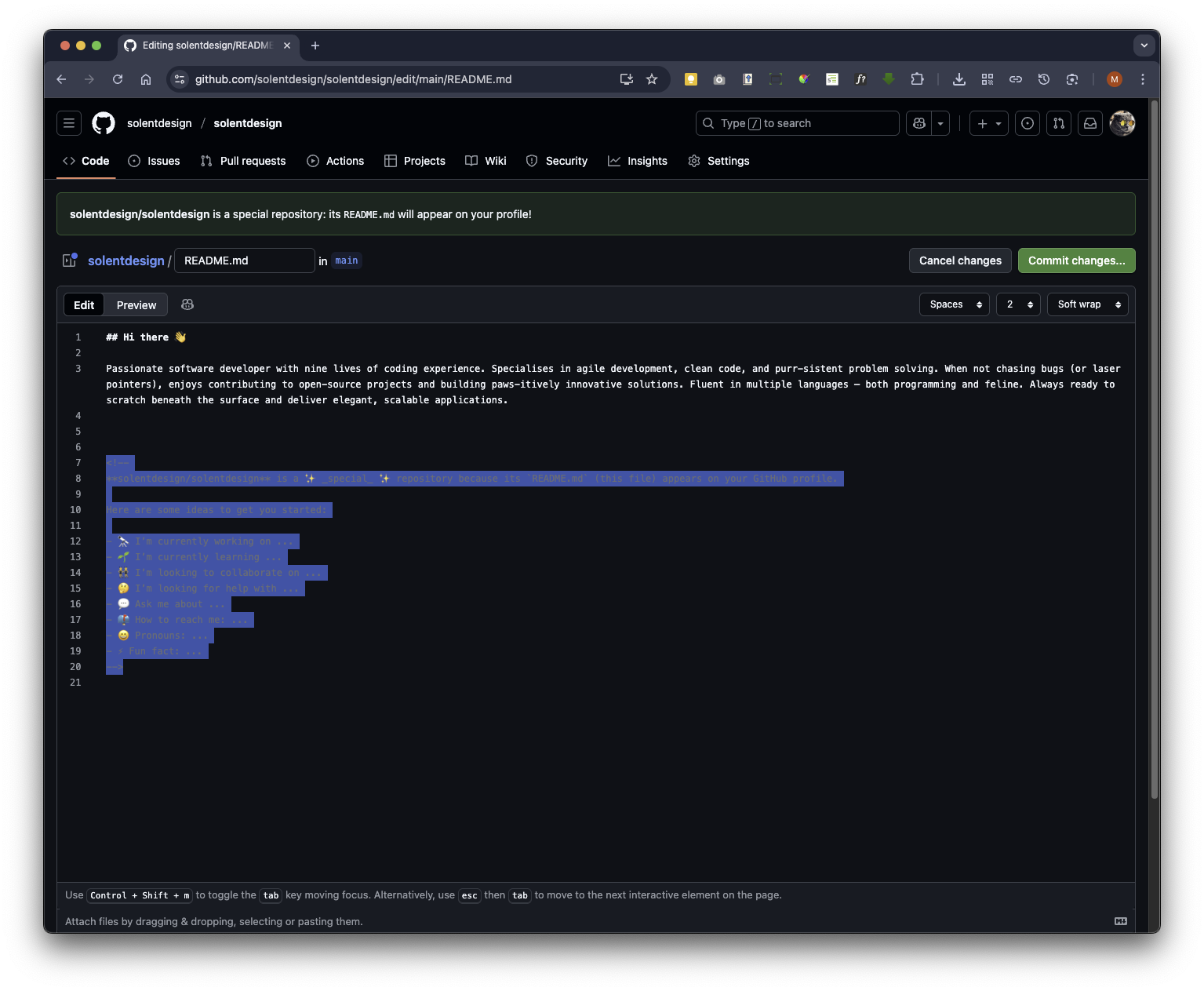Switch to the Preview tab

(x=136, y=305)
